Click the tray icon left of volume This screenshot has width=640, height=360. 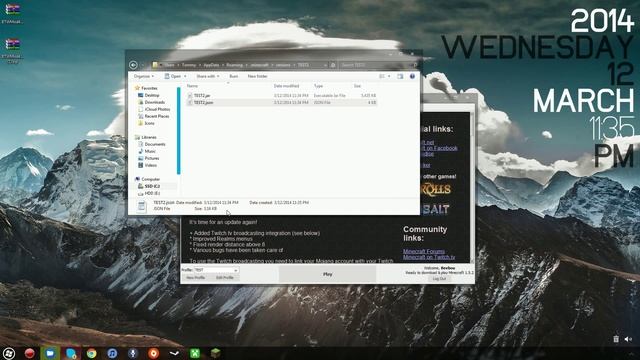click(616, 339)
